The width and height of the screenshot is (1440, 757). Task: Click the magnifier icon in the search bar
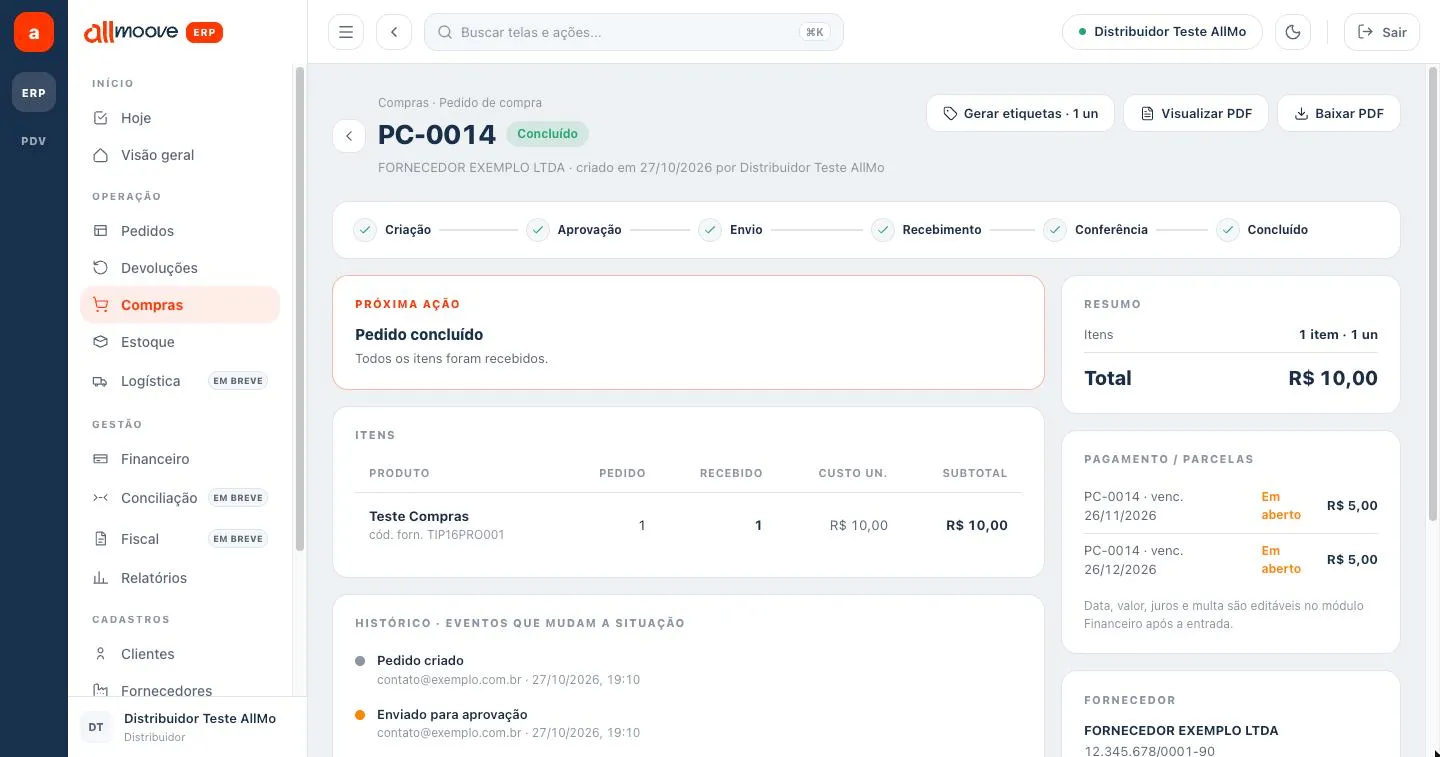[445, 32]
